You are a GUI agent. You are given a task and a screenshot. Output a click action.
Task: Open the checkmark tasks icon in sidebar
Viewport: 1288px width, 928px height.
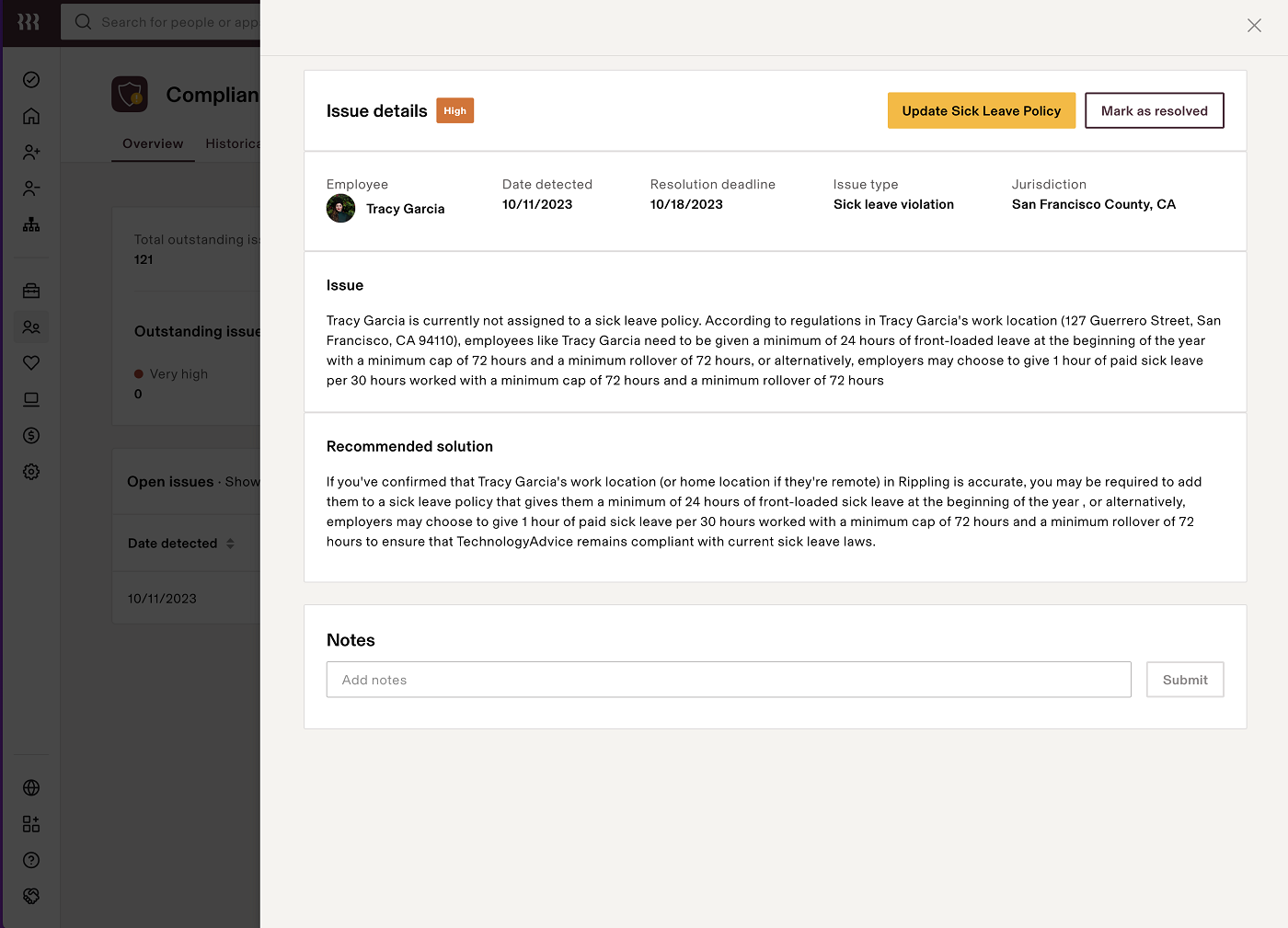31,80
